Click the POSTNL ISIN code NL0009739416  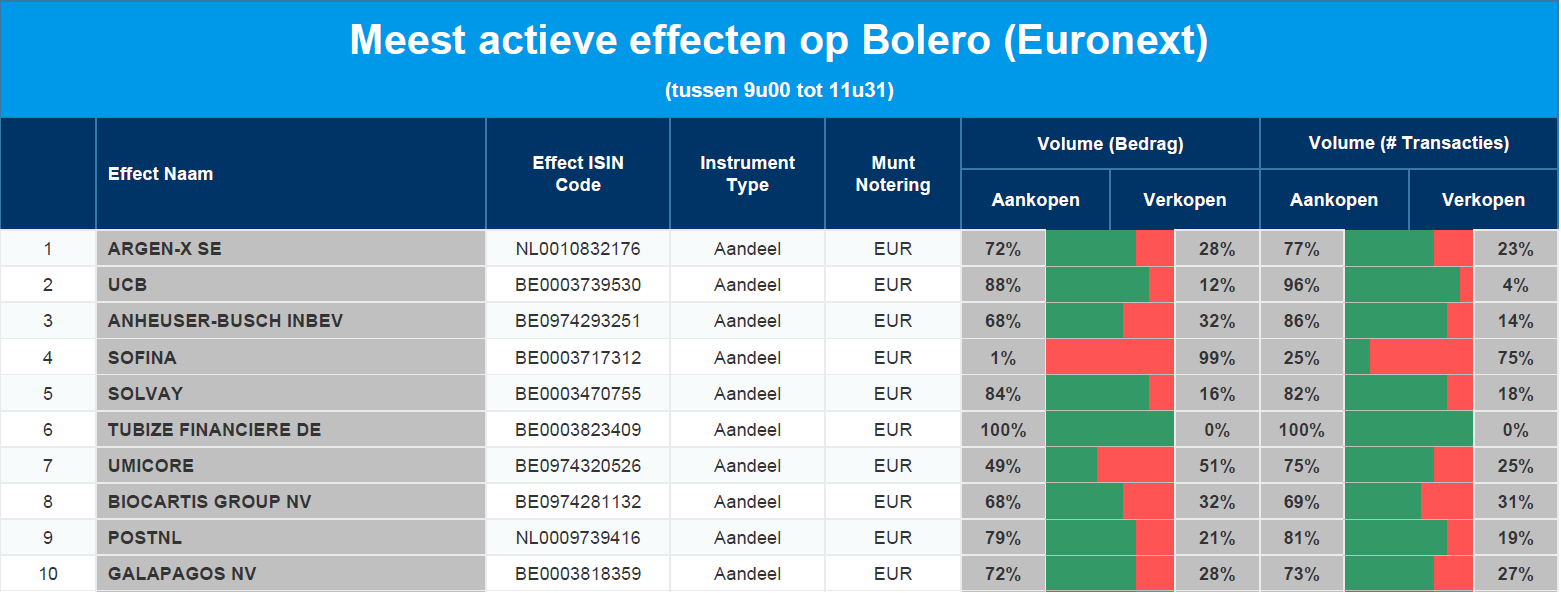pos(578,538)
